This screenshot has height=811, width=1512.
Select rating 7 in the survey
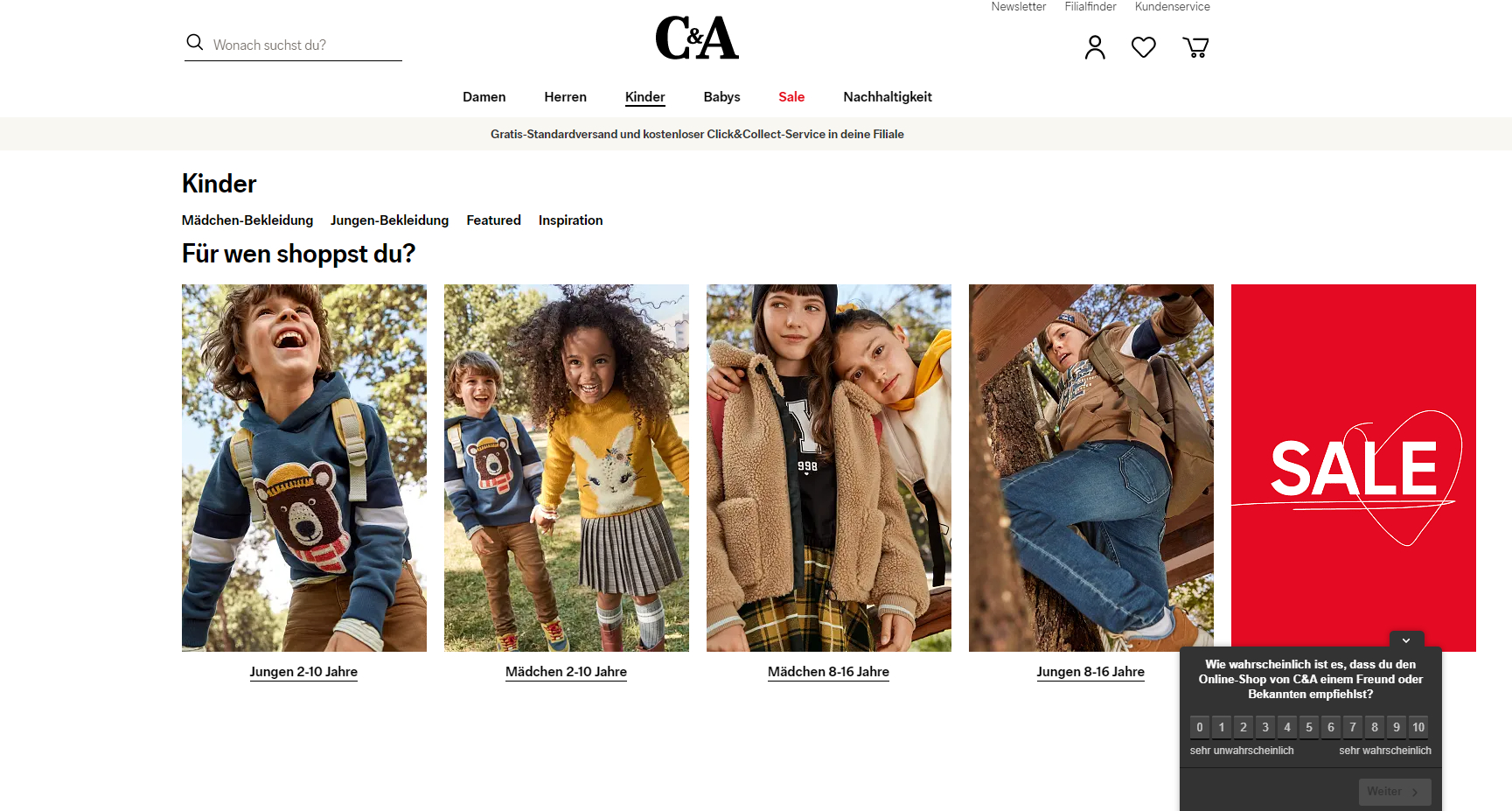pyautogui.click(x=1353, y=727)
